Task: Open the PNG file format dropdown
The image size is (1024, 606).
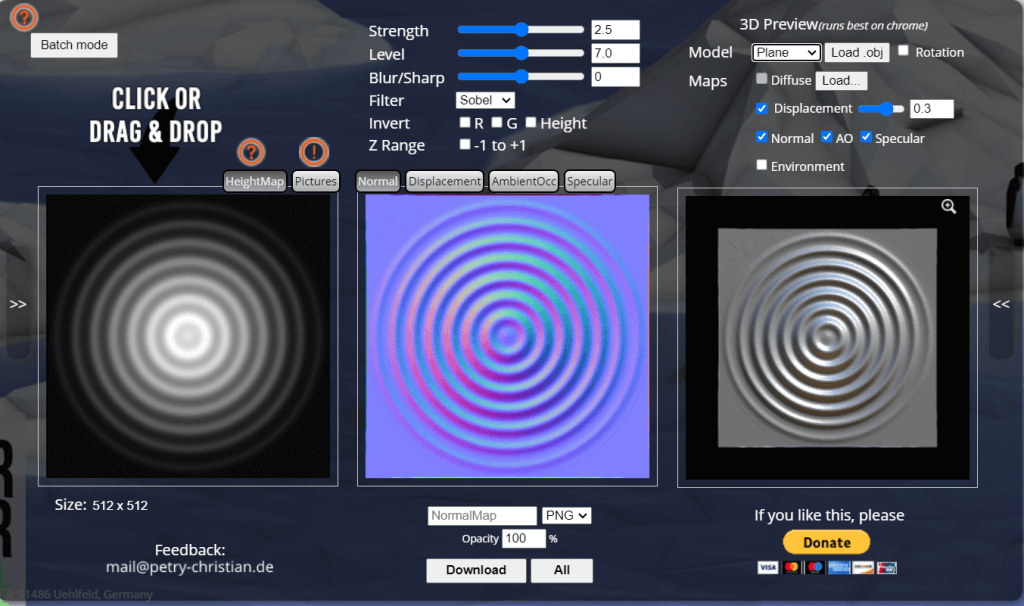Action: point(566,515)
